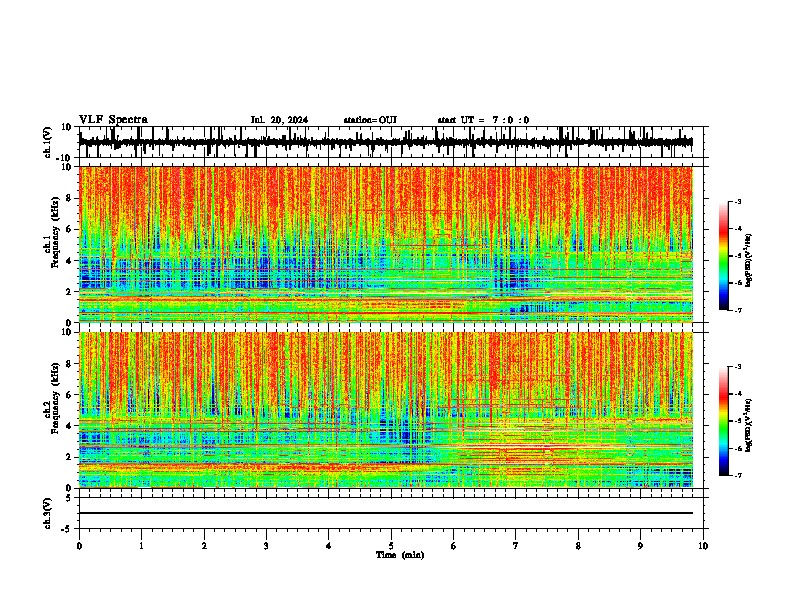
Task: Click the time axis tick label '0'
Action: coord(79,546)
